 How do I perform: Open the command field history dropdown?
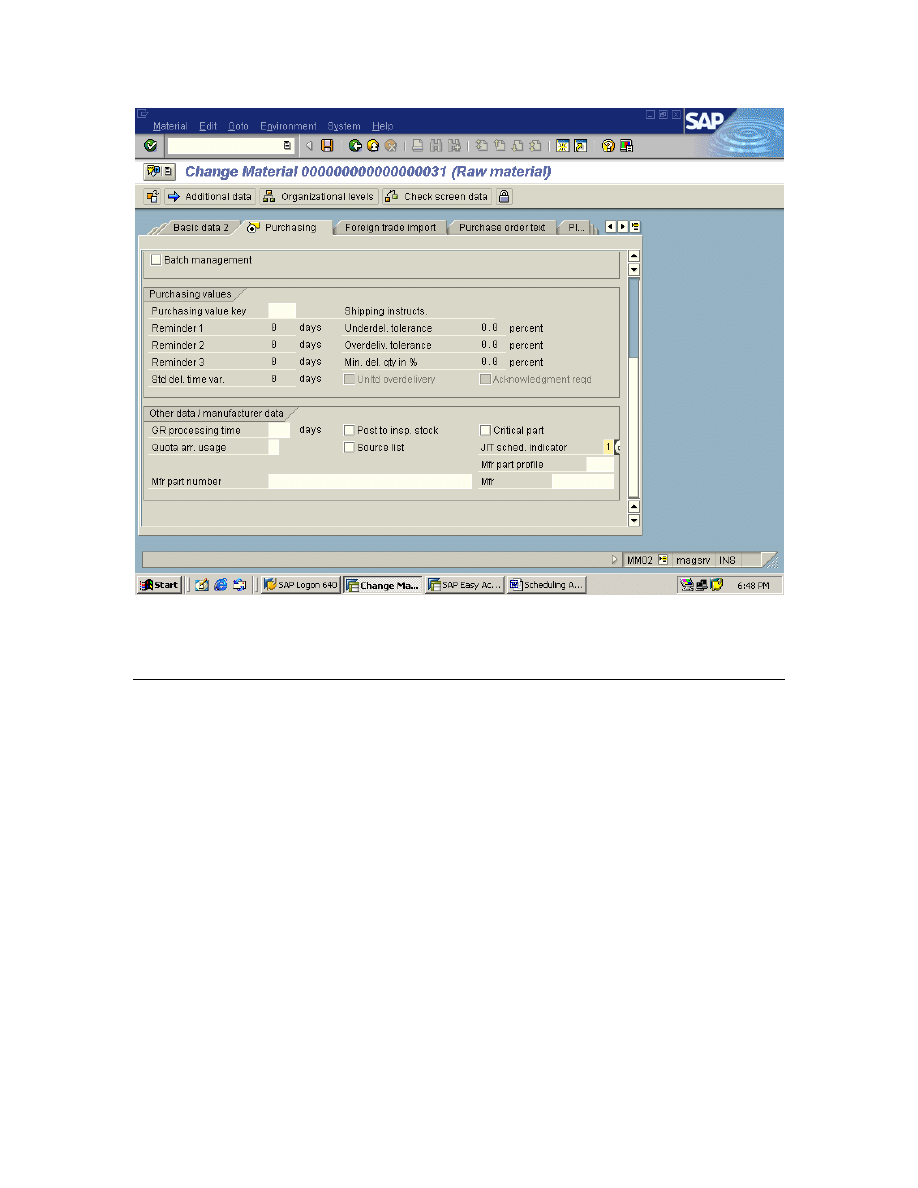288,146
